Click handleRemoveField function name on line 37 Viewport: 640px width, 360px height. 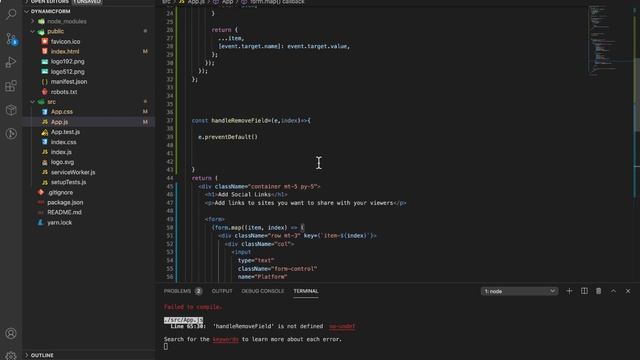pyautogui.click(x=240, y=120)
